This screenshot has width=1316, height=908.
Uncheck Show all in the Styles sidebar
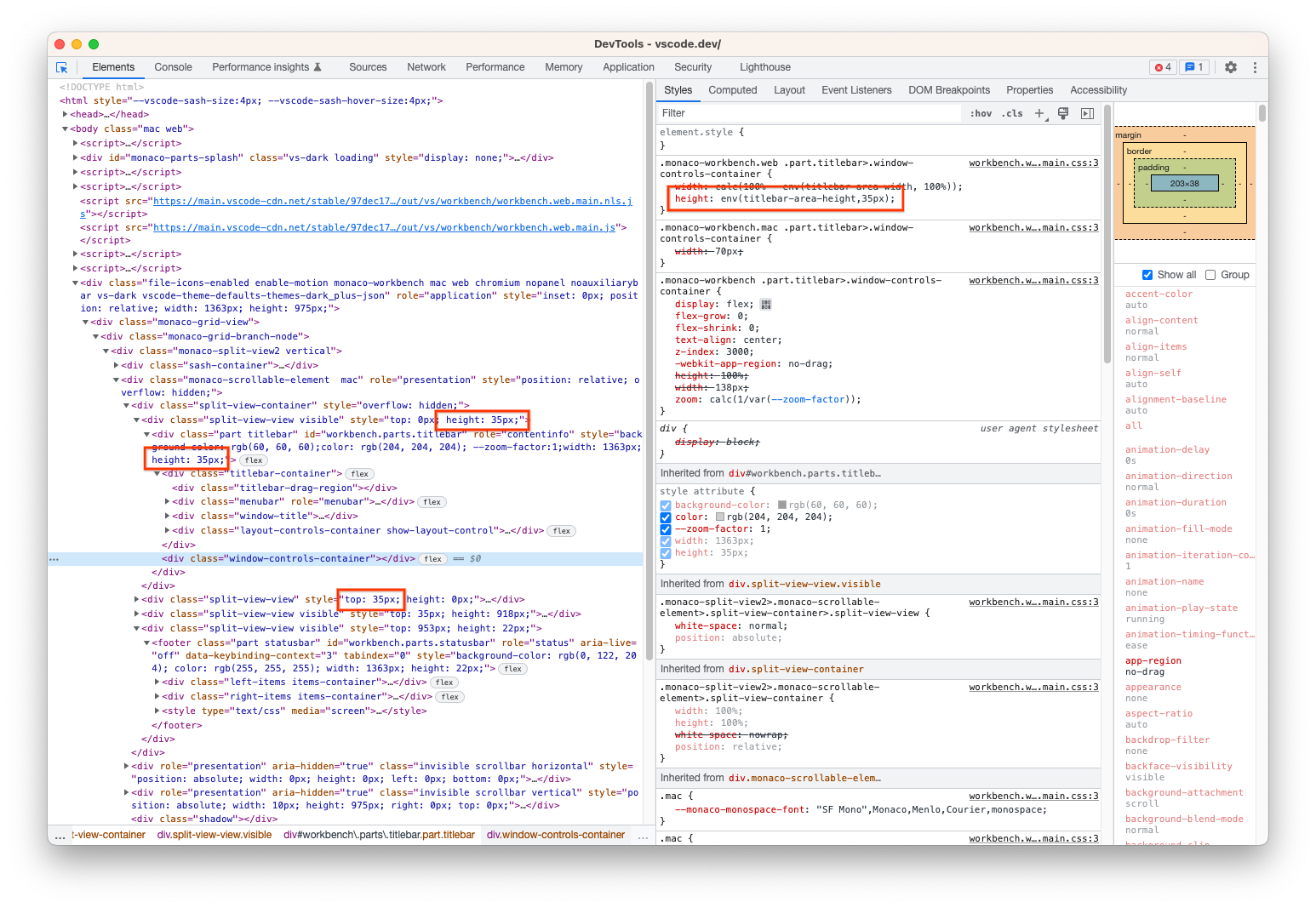click(x=1147, y=274)
